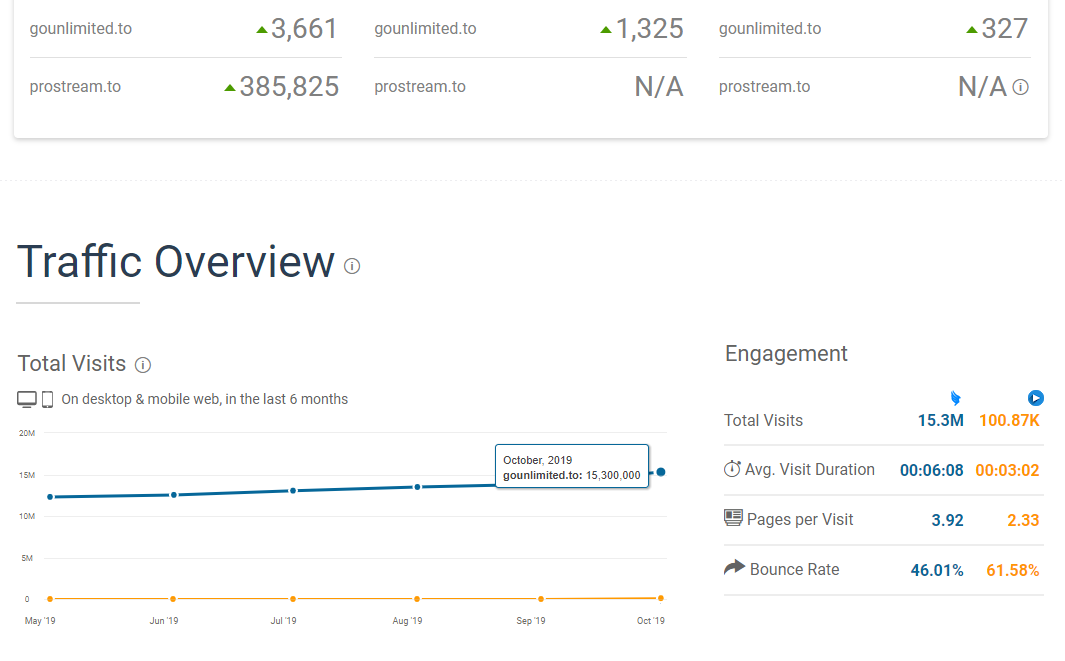Click the info icon beside Traffic Overview
Image resolution: width=1065 pixels, height=661 pixels.
pyautogui.click(x=352, y=266)
